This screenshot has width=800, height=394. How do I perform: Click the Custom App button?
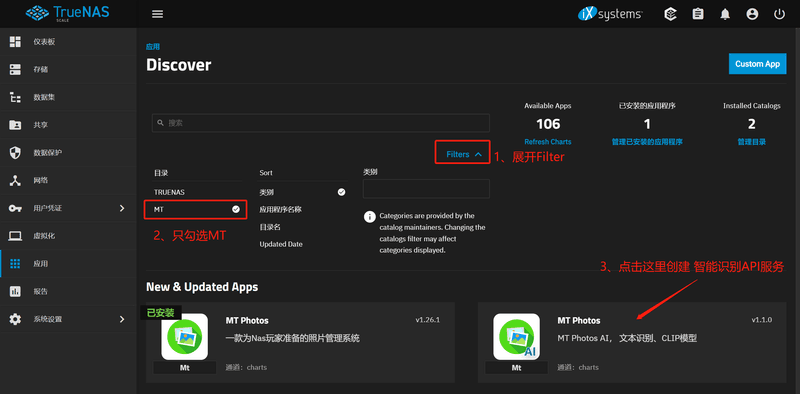757,64
